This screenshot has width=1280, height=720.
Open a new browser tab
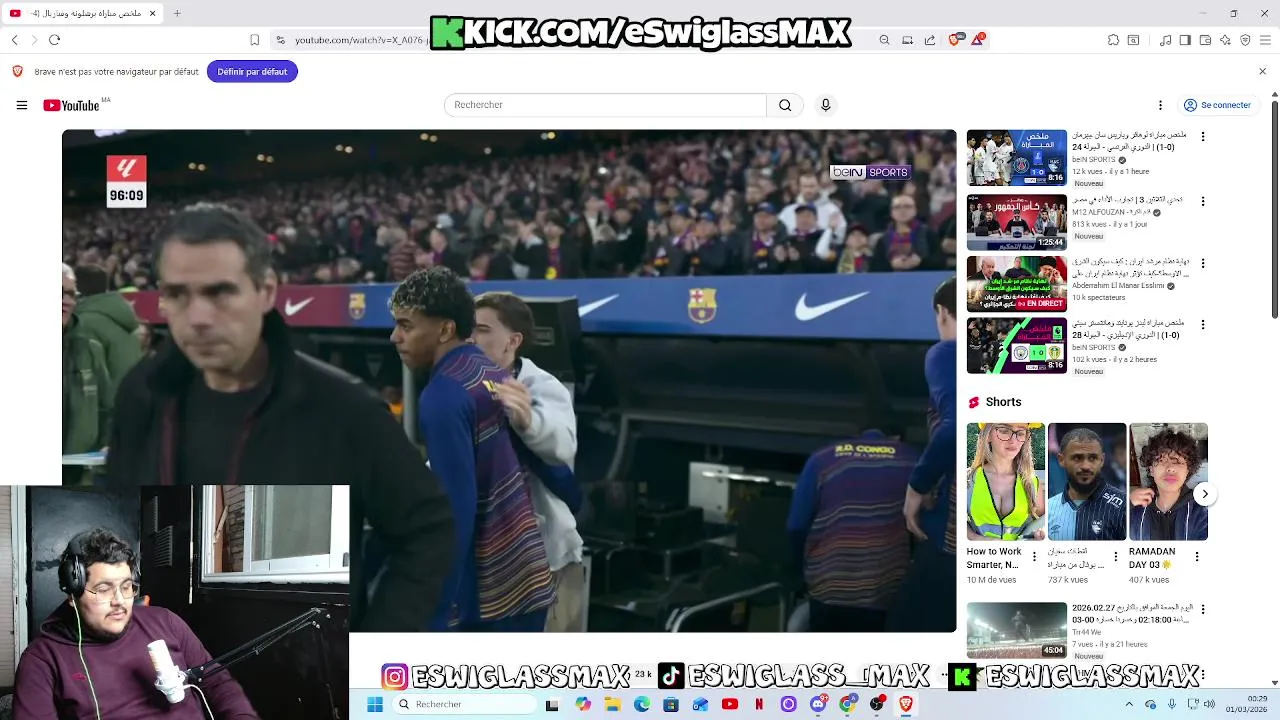pyautogui.click(x=177, y=13)
